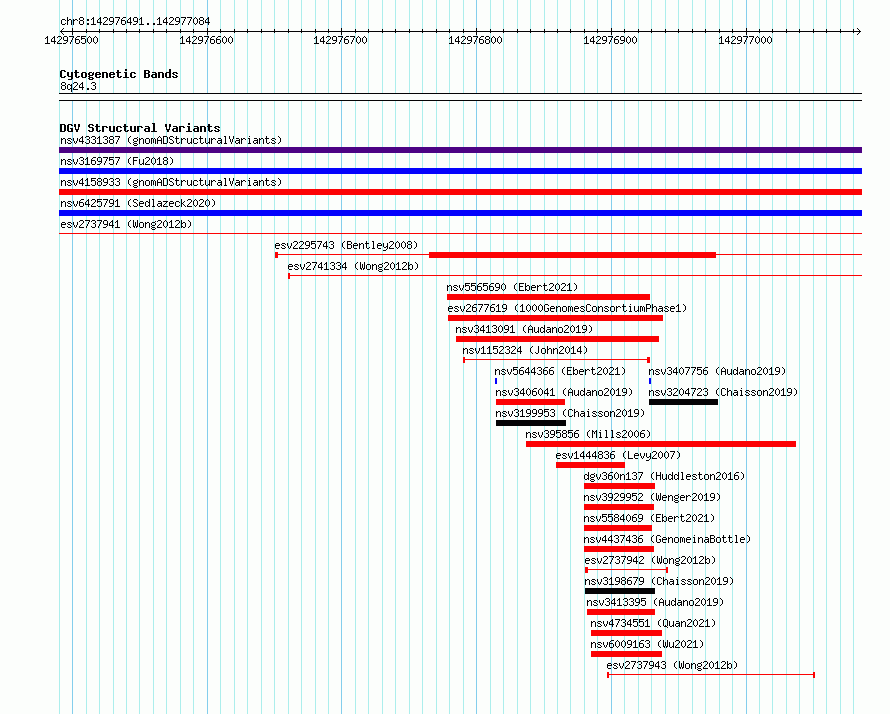Open nsv3407756 (Audano2019) label
This screenshot has height=714, width=890.
point(717,371)
